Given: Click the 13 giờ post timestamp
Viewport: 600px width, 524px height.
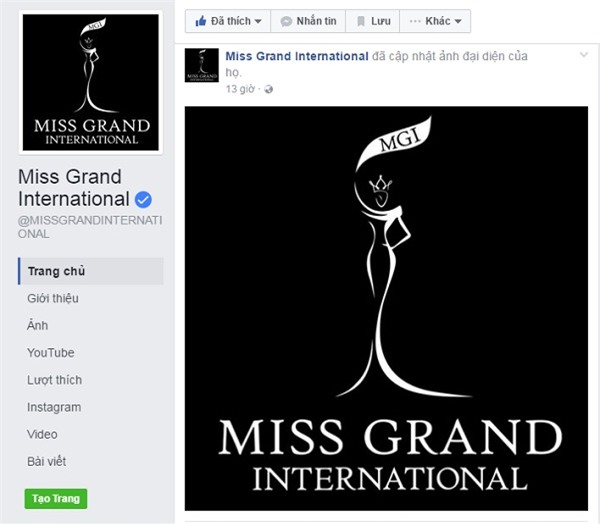Looking at the screenshot, I should click(x=240, y=89).
